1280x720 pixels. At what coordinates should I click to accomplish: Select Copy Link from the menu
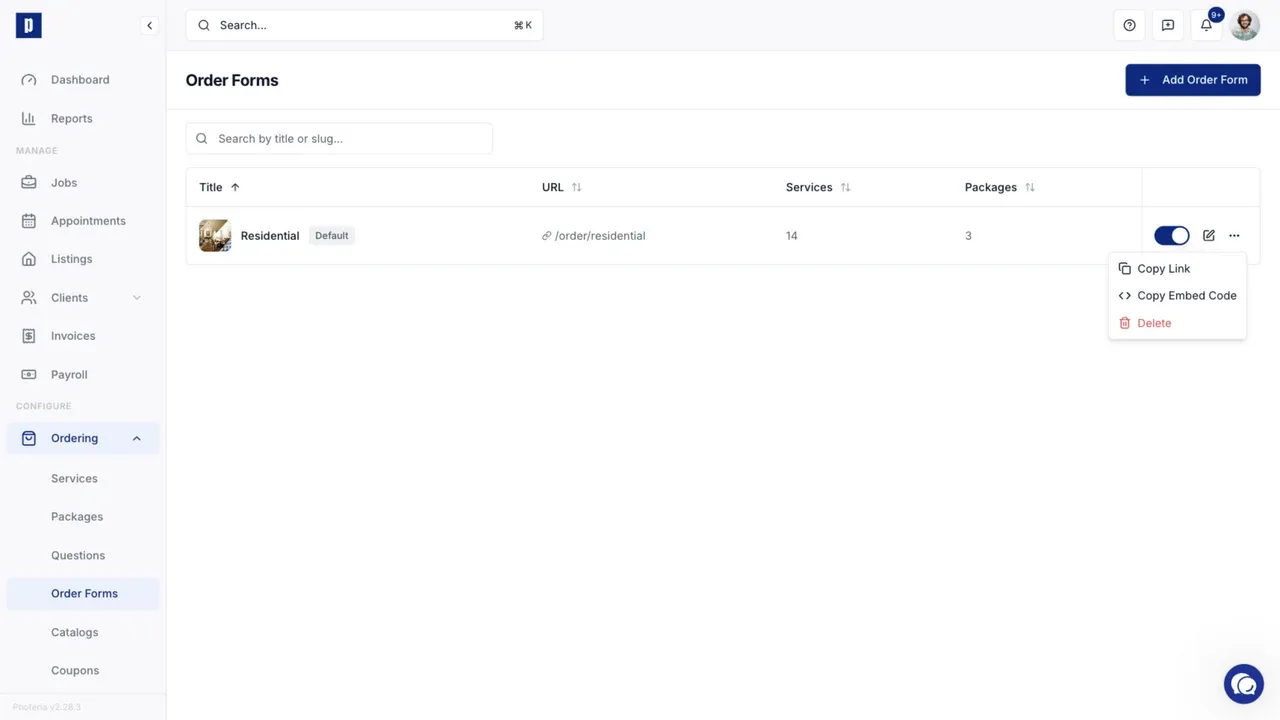tap(1177, 268)
